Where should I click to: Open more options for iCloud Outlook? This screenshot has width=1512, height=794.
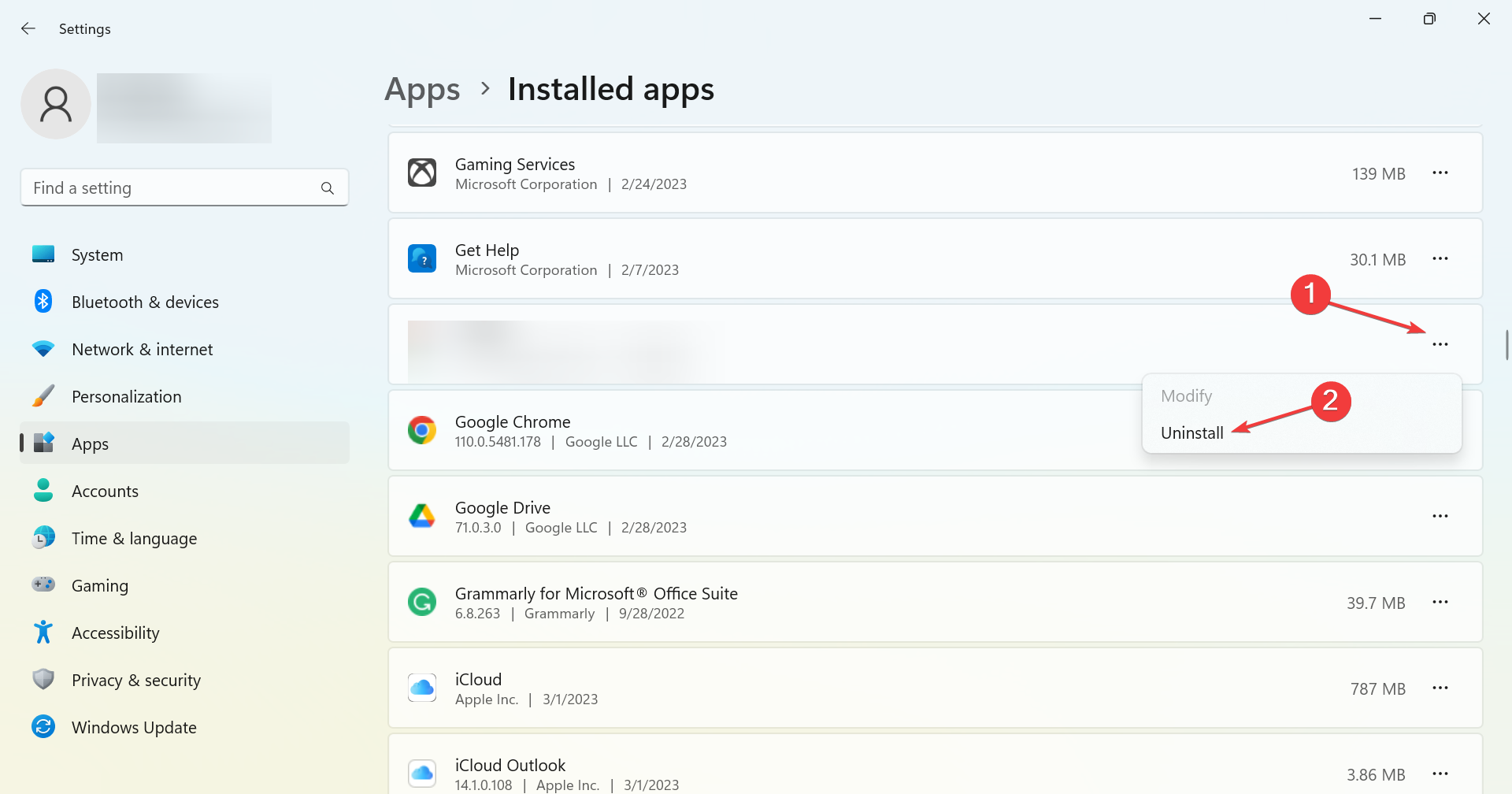tap(1440, 774)
